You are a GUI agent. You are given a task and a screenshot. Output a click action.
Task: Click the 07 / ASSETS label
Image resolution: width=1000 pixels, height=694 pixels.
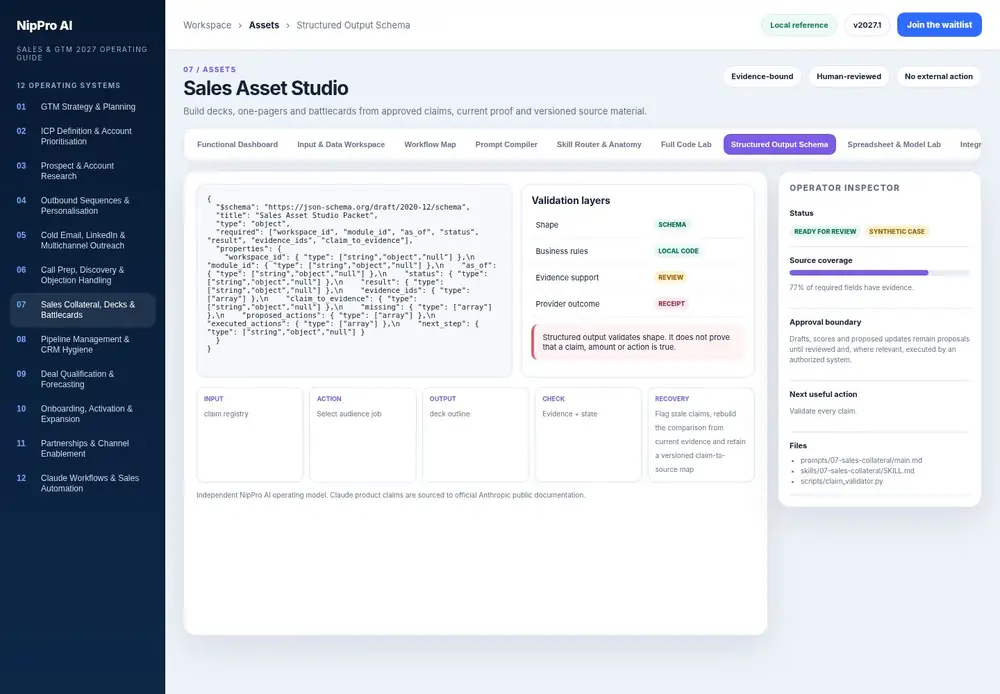[x=209, y=70]
